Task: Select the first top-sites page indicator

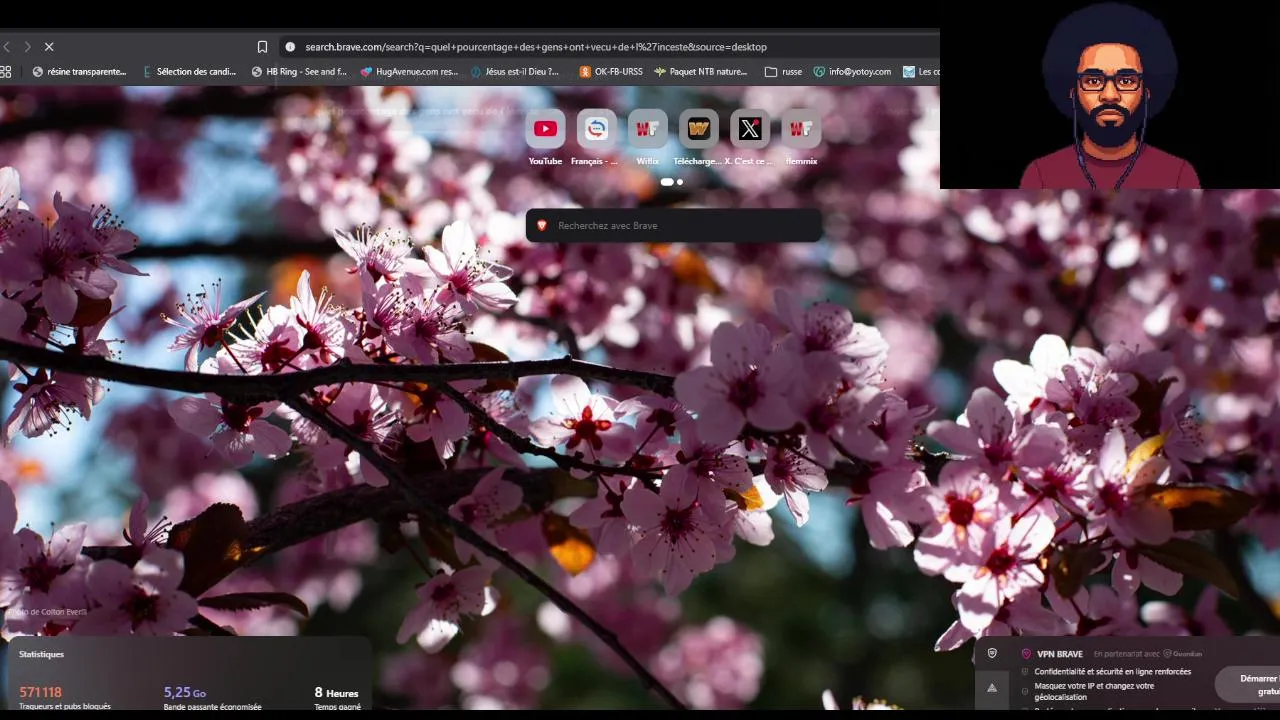Action: pyautogui.click(x=667, y=182)
